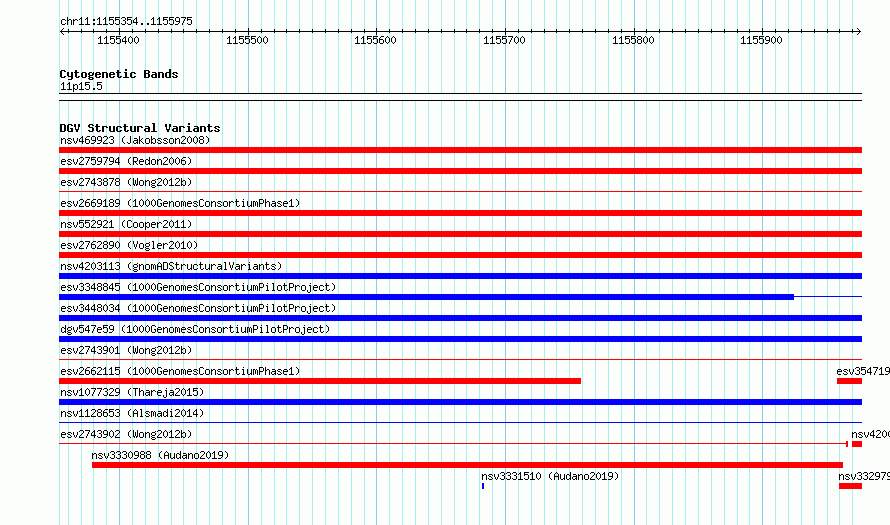Click the partially visible esv354719 label
Viewport: 890px width, 525px height.
tap(863, 371)
